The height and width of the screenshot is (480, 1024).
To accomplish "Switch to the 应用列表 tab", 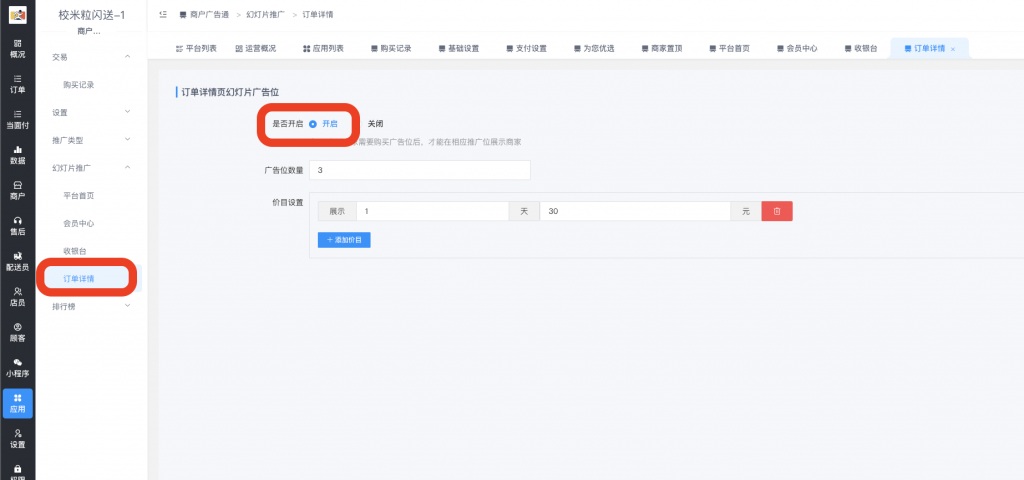I will pos(323,48).
